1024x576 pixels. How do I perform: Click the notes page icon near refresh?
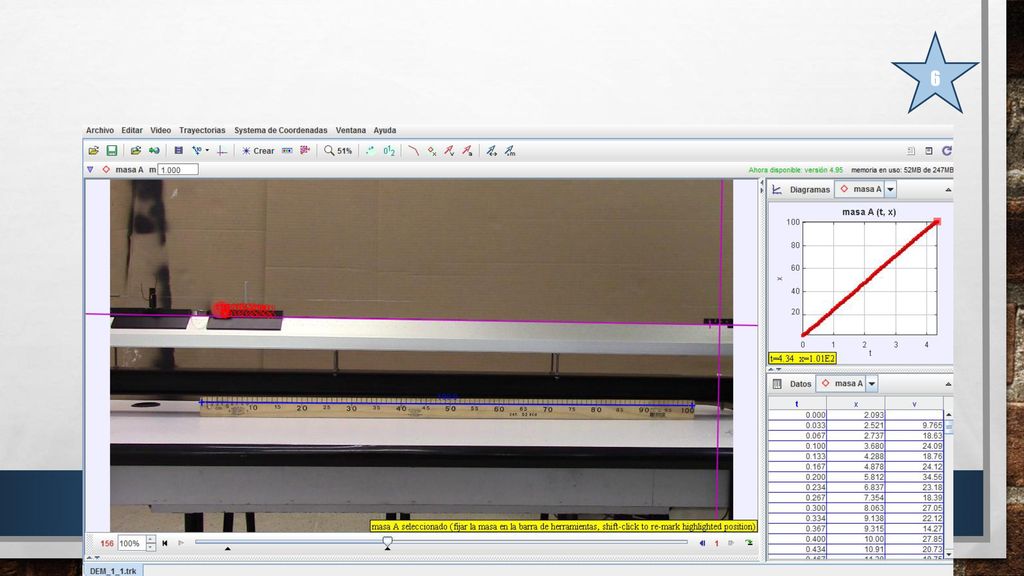pos(911,151)
